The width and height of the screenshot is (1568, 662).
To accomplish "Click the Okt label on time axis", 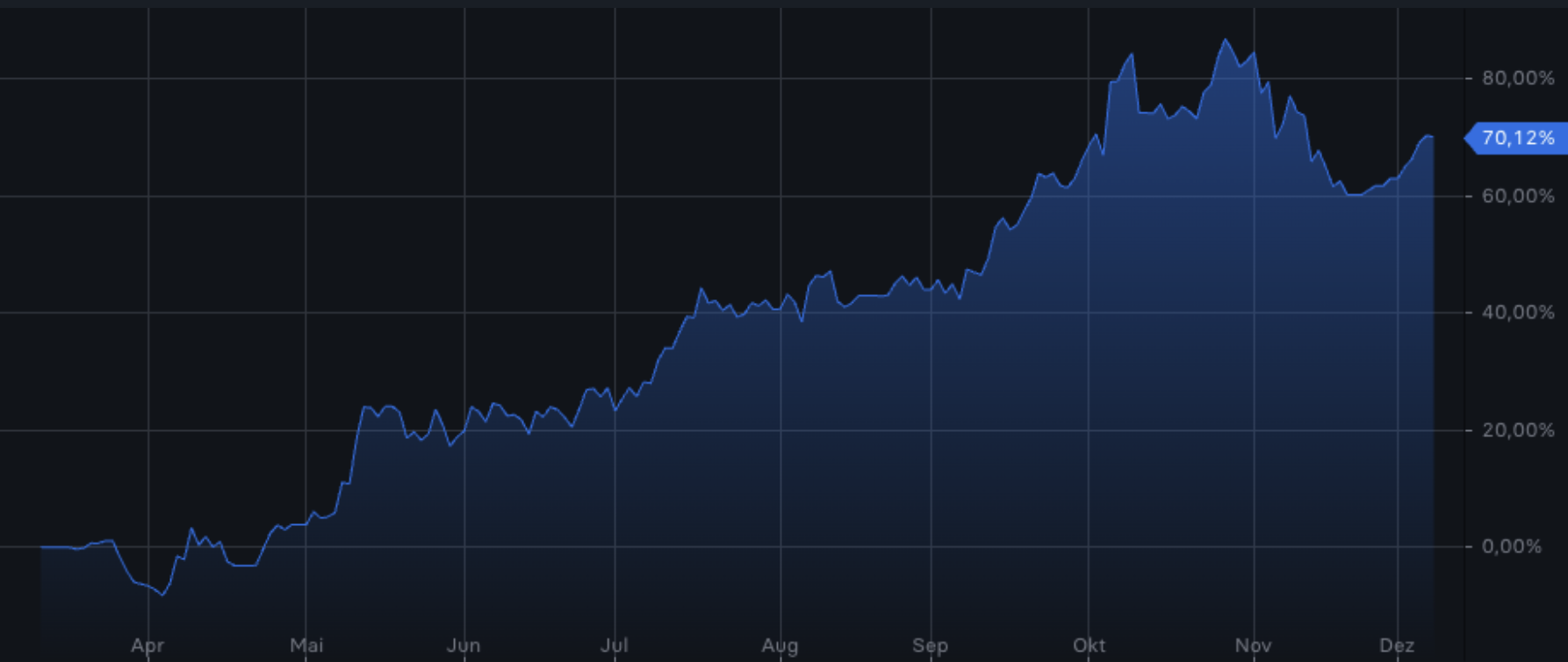I will 1089,646.
